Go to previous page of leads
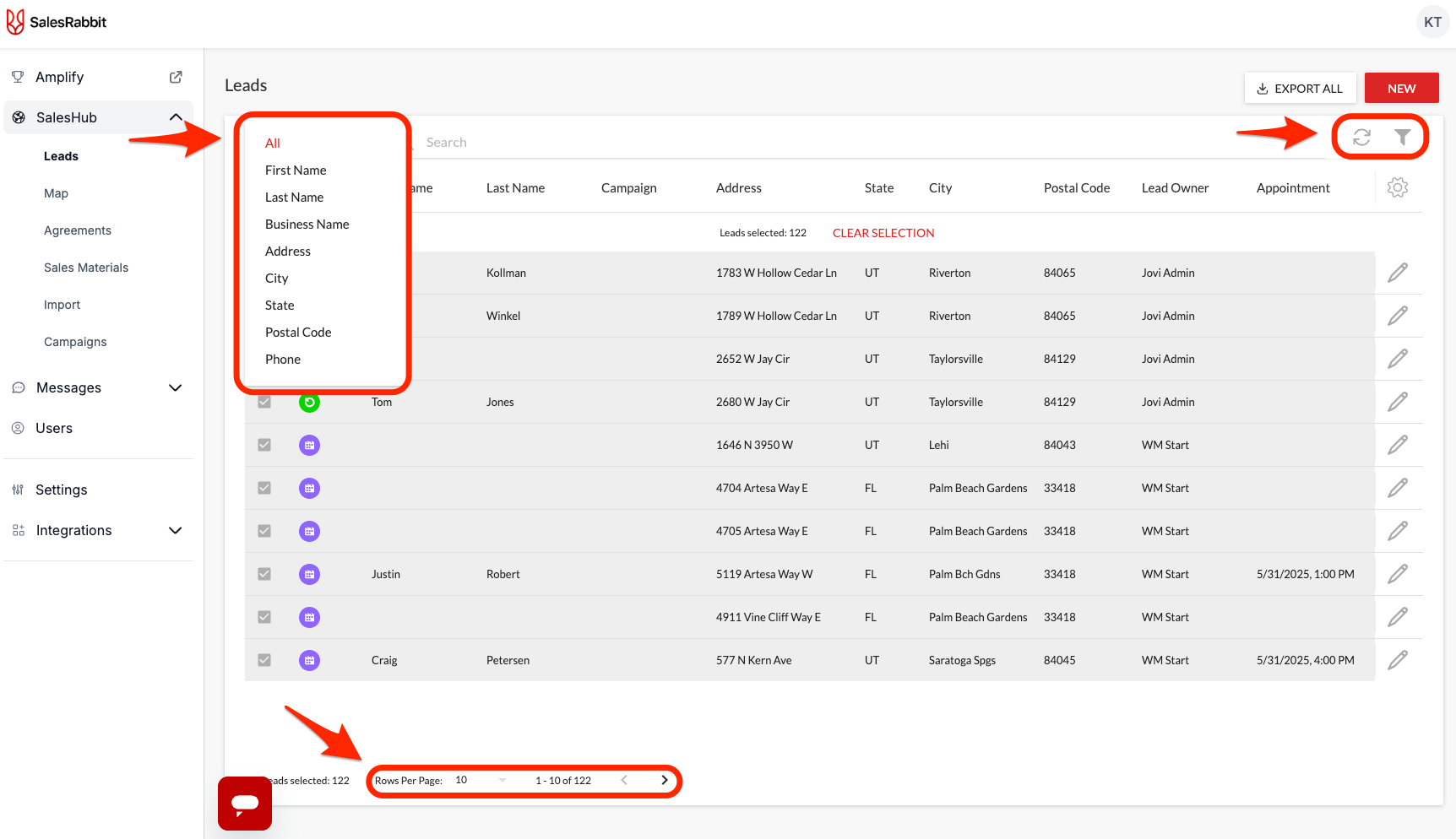The width and height of the screenshot is (1456, 839). pyautogui.click(x=624, y=780)
